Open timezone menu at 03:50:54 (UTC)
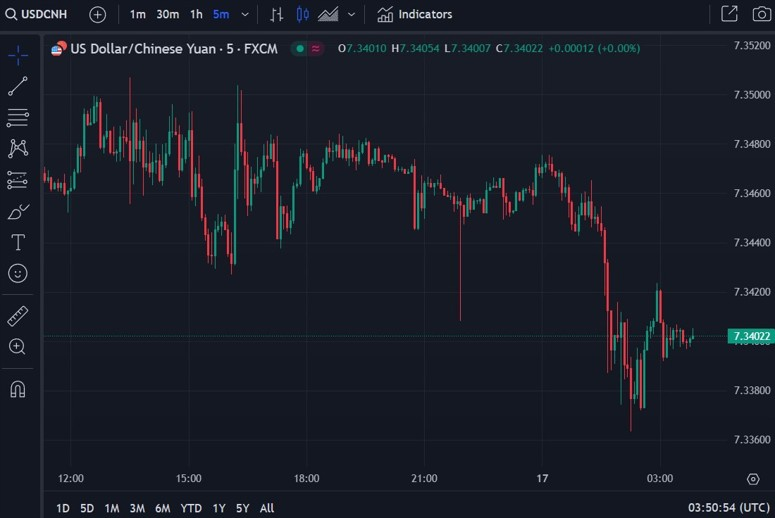Viewport: 775px width, 518px height. tap(729, 508)
